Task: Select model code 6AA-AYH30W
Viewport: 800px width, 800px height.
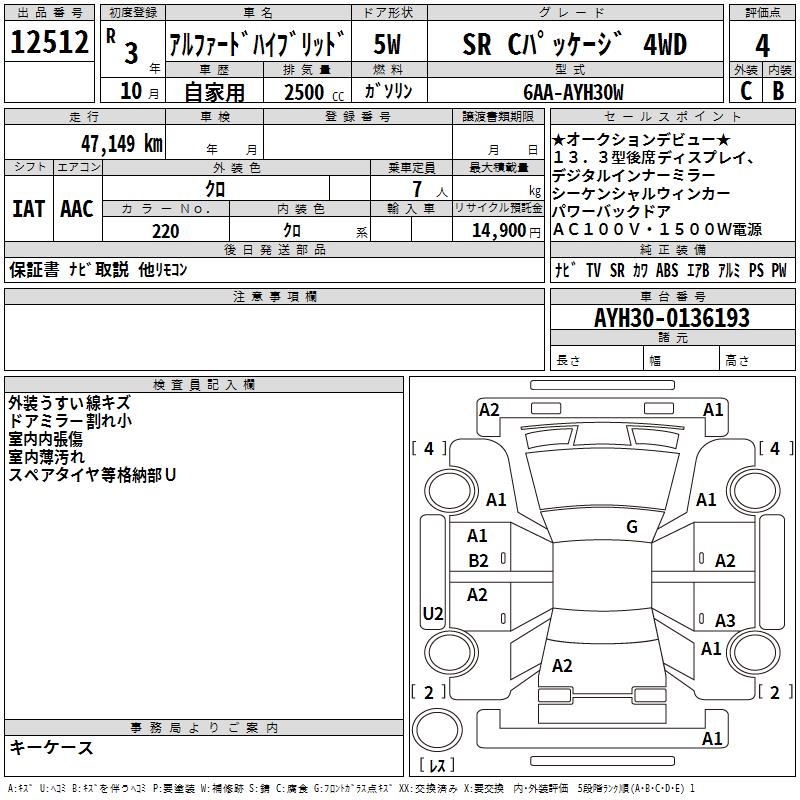Action: point(573,92)
